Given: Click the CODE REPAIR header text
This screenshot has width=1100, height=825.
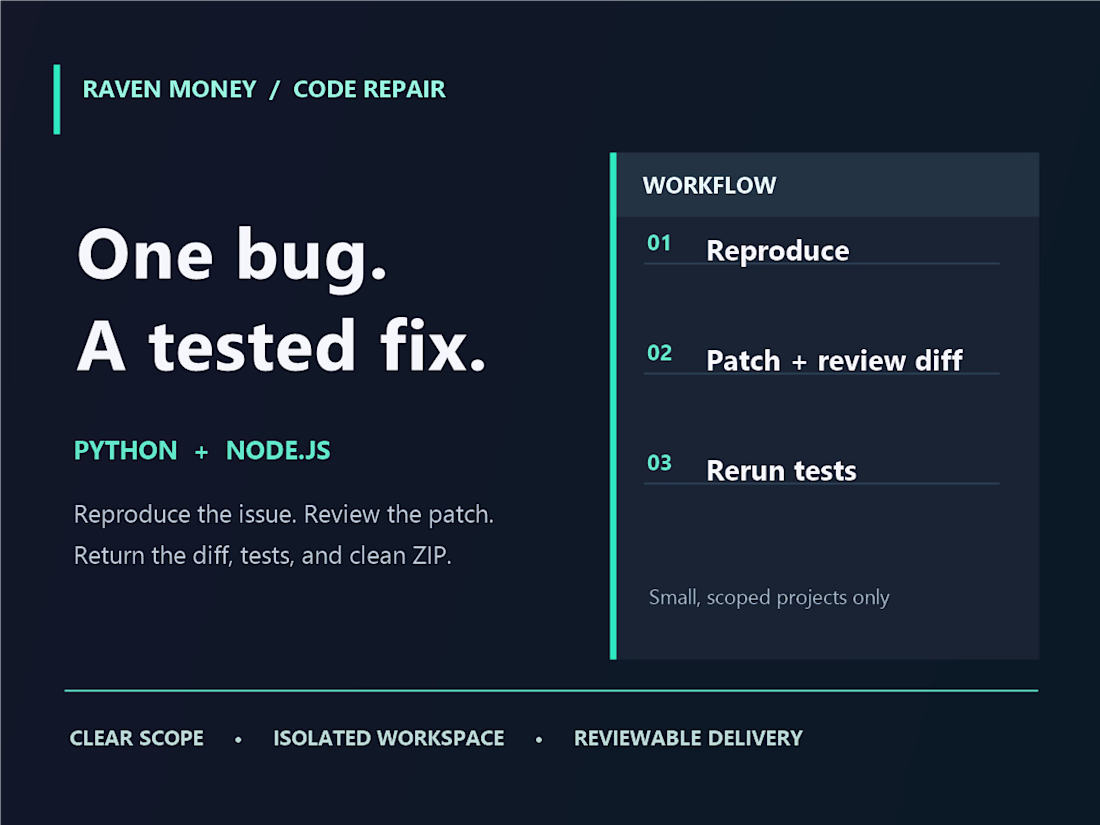Looking at the screenshot, I should pos(369,90).
